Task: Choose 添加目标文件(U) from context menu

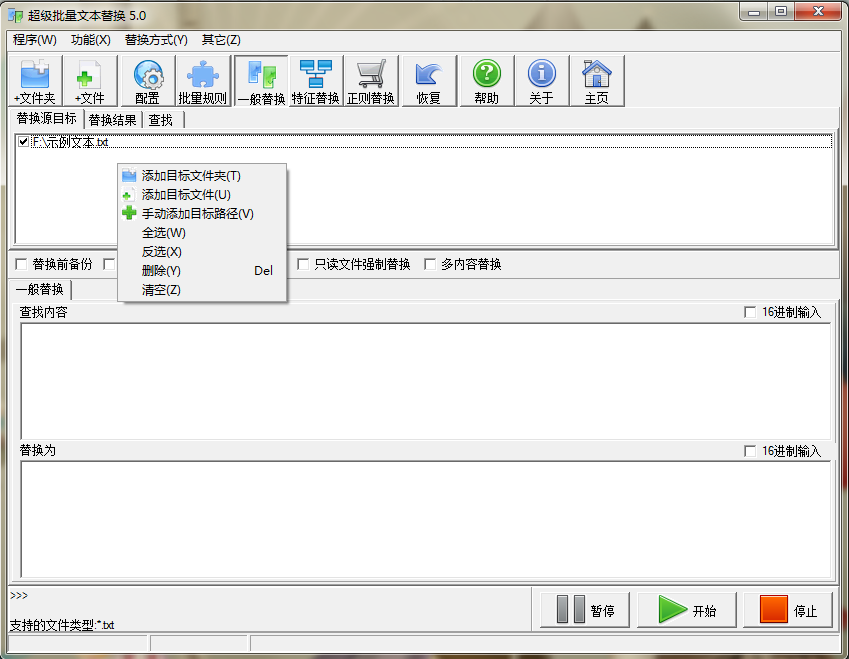Action: (202, 194)
